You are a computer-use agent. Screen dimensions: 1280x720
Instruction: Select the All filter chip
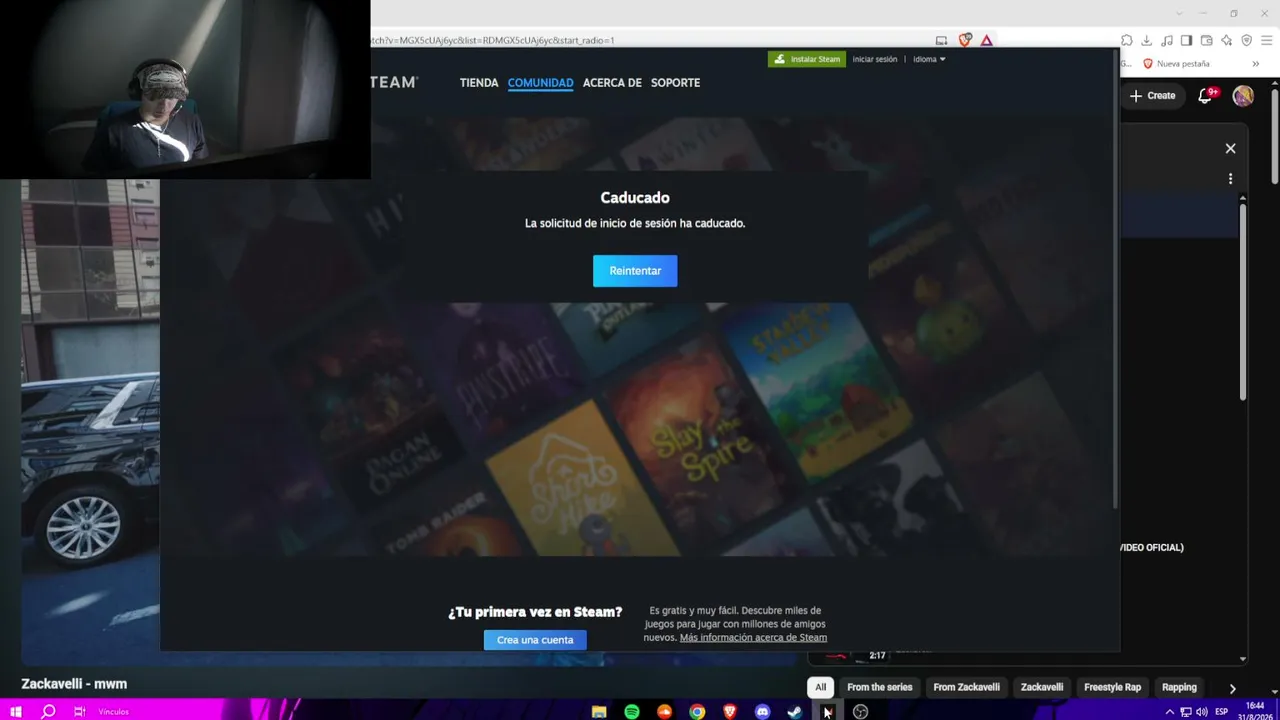(820, 687)
